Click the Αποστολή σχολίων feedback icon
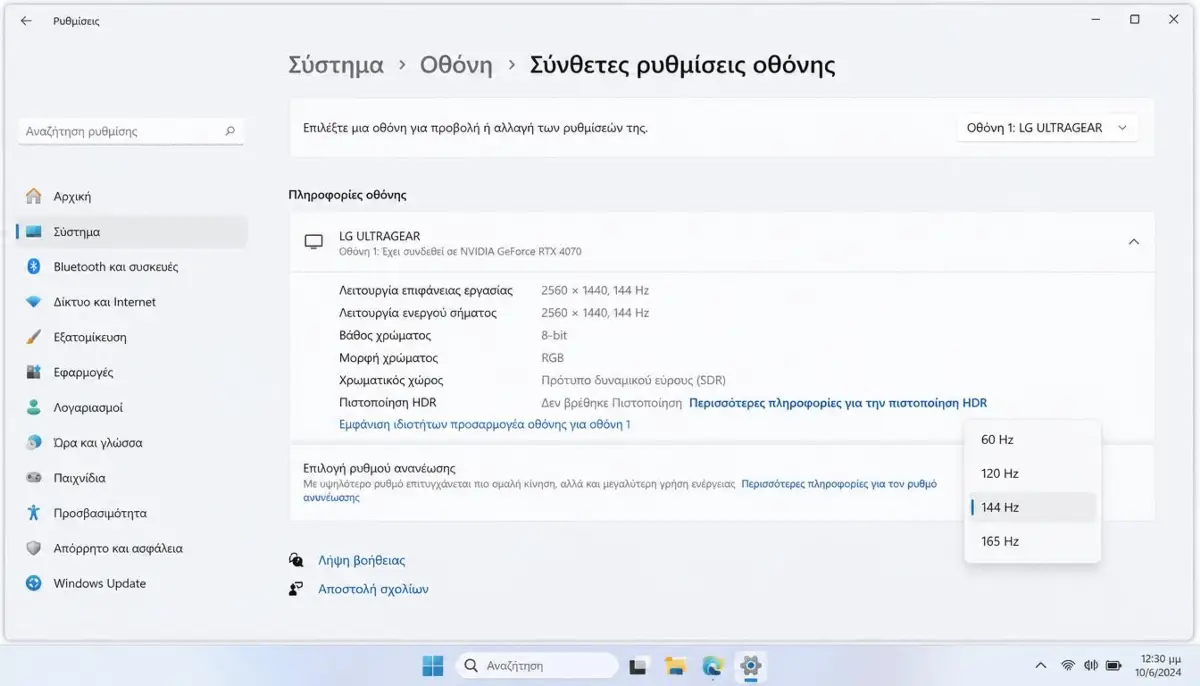Viewport: 1200px width, 686px height. coord(296,589)
